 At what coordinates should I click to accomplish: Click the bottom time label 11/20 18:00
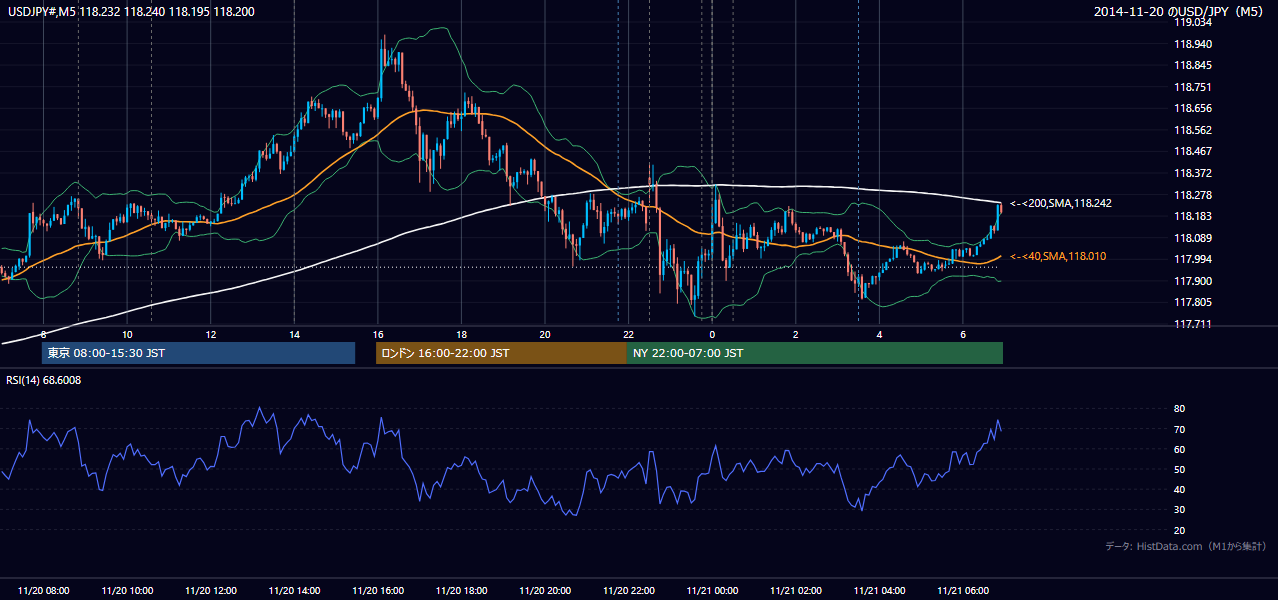coord(461,591)
